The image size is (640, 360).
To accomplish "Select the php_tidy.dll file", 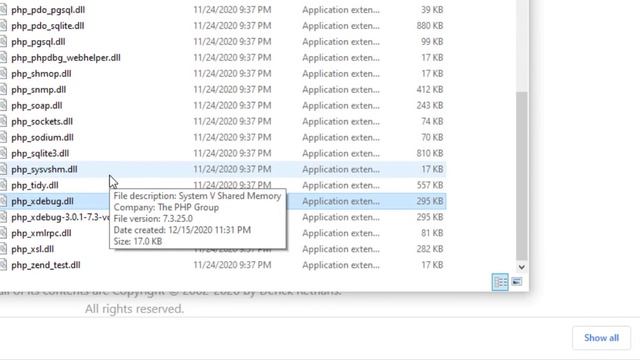I will 35,185.
